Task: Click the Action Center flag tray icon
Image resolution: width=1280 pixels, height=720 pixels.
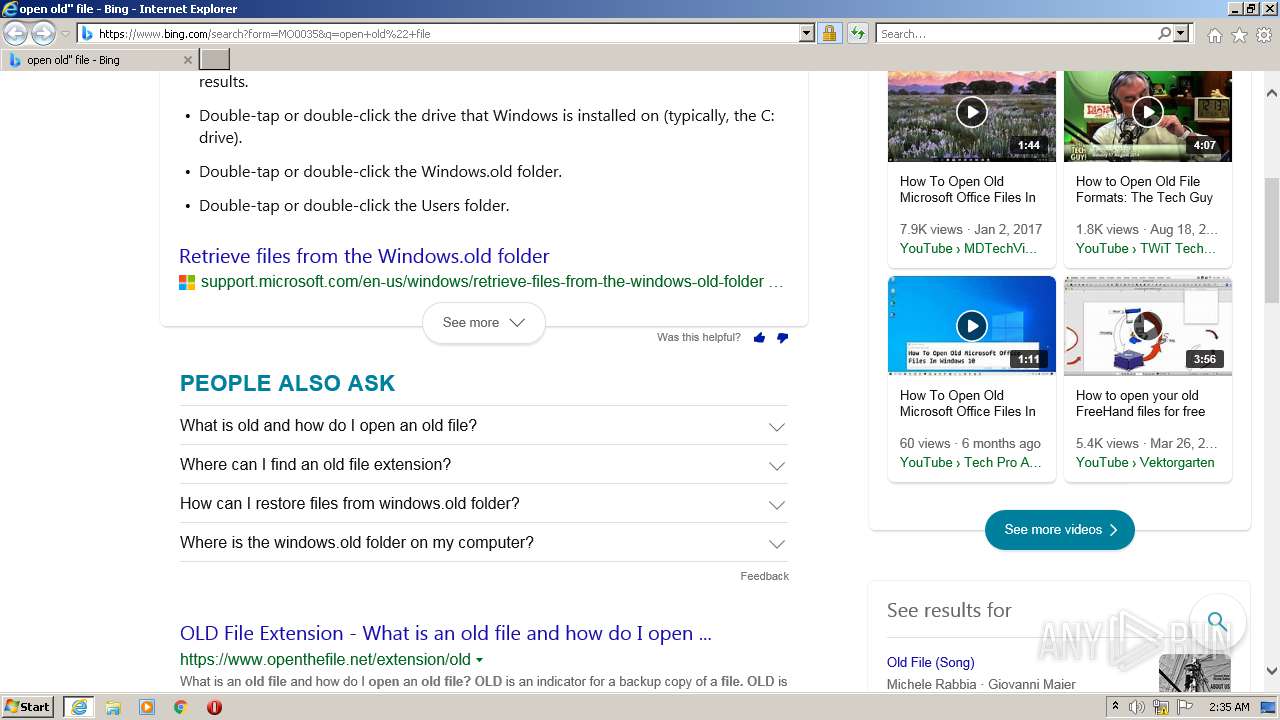Action: tap(1185, 707)
